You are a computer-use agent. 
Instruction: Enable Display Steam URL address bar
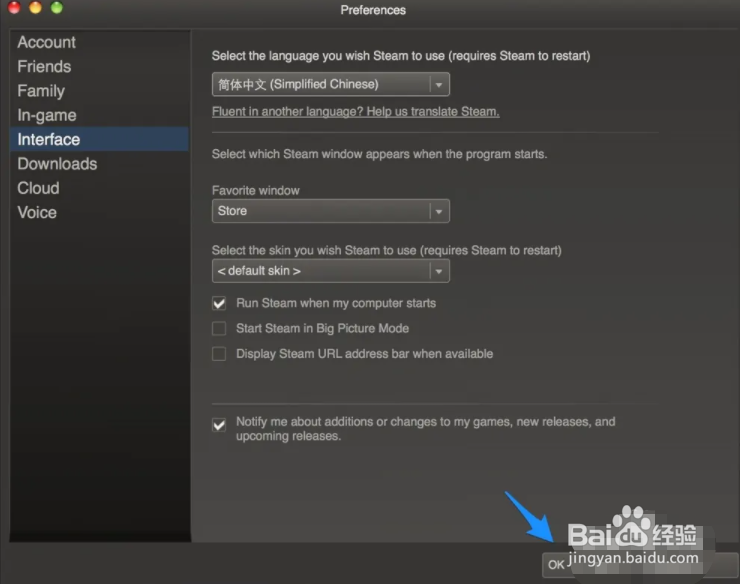(x=219, y=354)
